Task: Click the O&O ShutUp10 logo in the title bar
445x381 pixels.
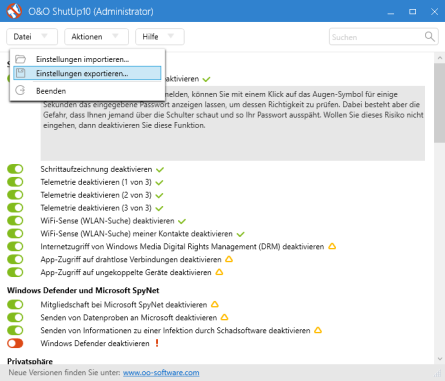Action: pyautogui.click(x=14, y=11)
